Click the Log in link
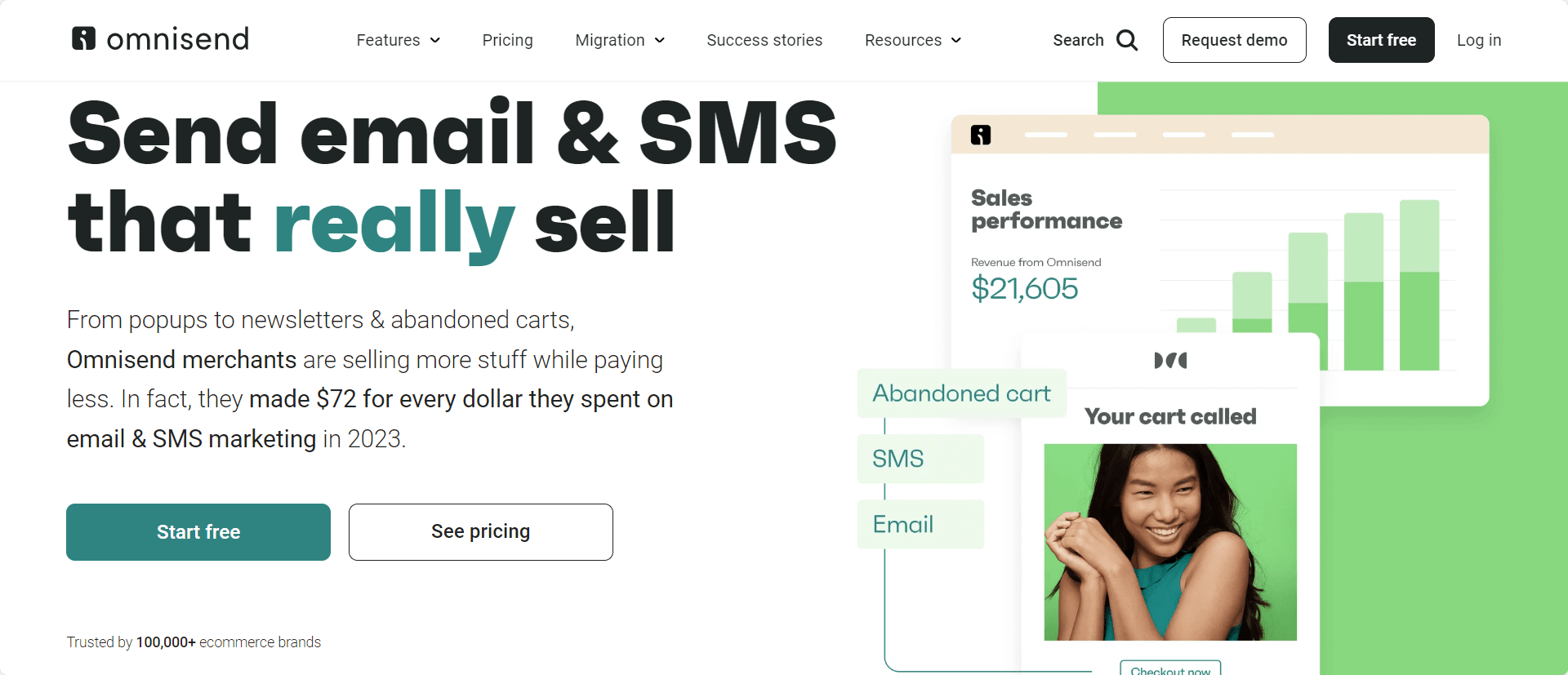This screenshot has height=675, width=1568. [x=1479, y=40]
